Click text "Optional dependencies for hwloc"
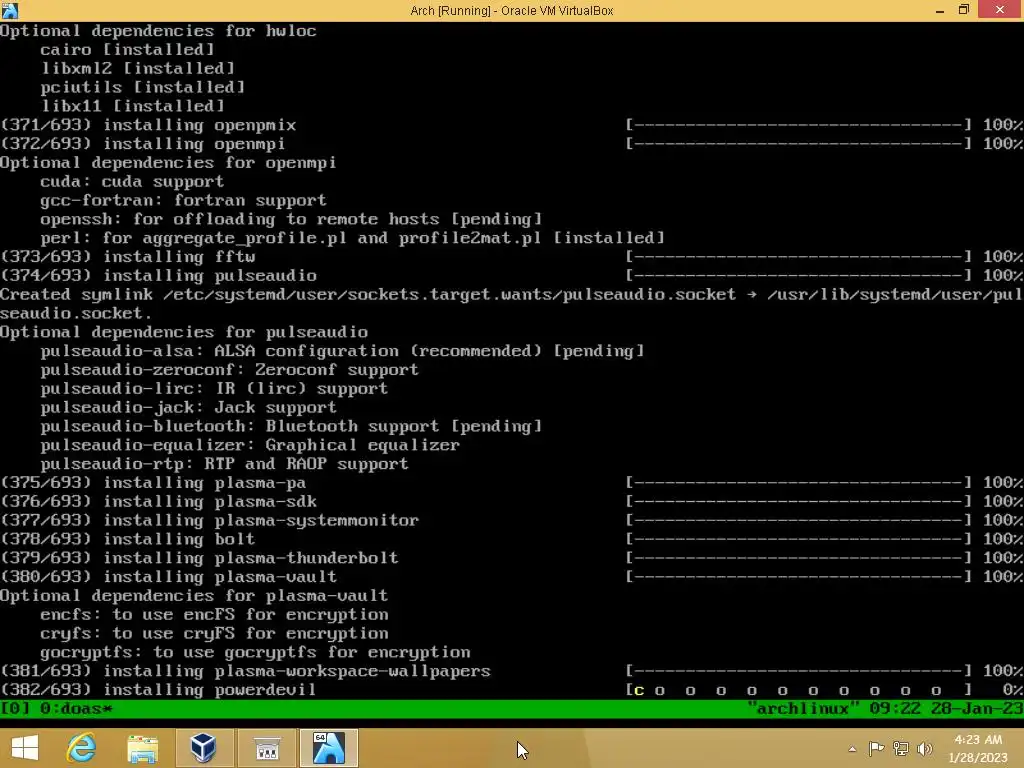Image resolution: width=1024 pixels, height=768 pixels. [158, 31]
